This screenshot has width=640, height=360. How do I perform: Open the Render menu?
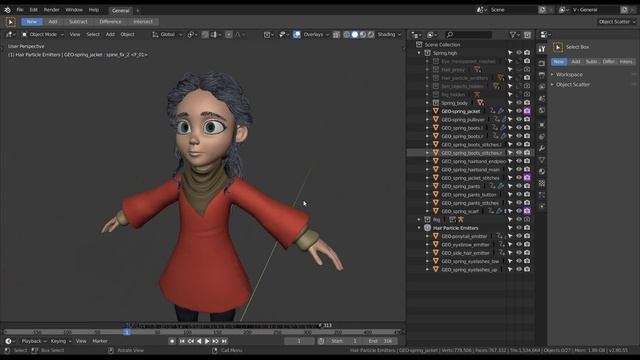click(51, 10)
